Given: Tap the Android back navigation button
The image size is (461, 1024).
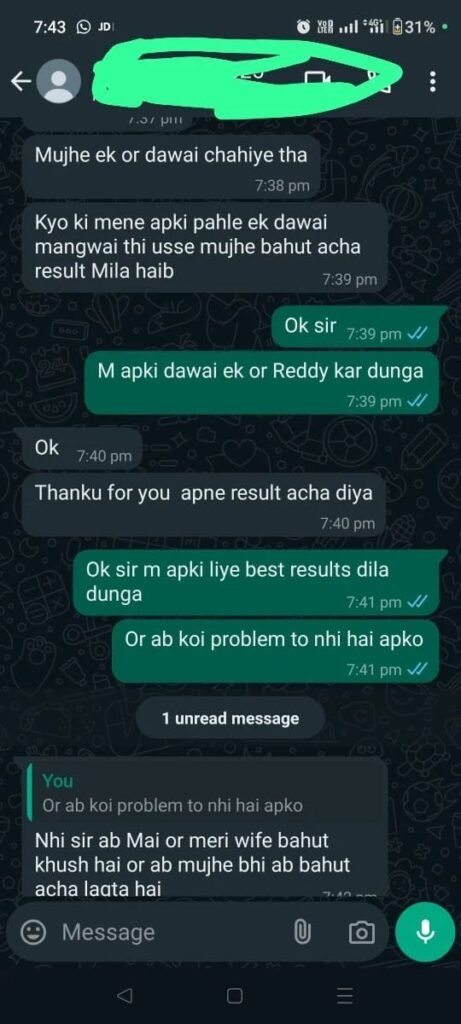Looking at the screenshot, I should [x=124, y=995].
